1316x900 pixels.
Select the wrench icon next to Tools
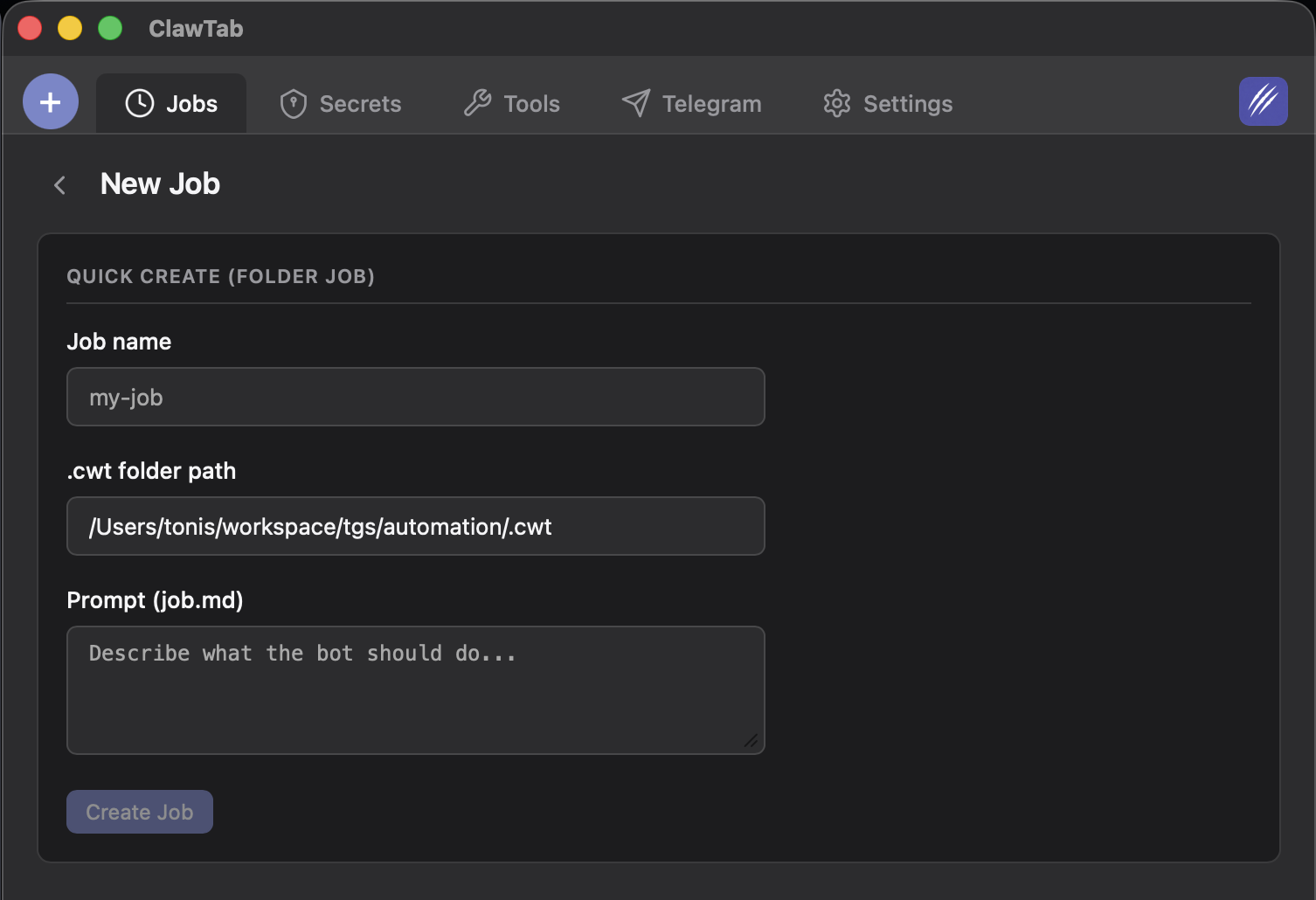click(477, 103)
